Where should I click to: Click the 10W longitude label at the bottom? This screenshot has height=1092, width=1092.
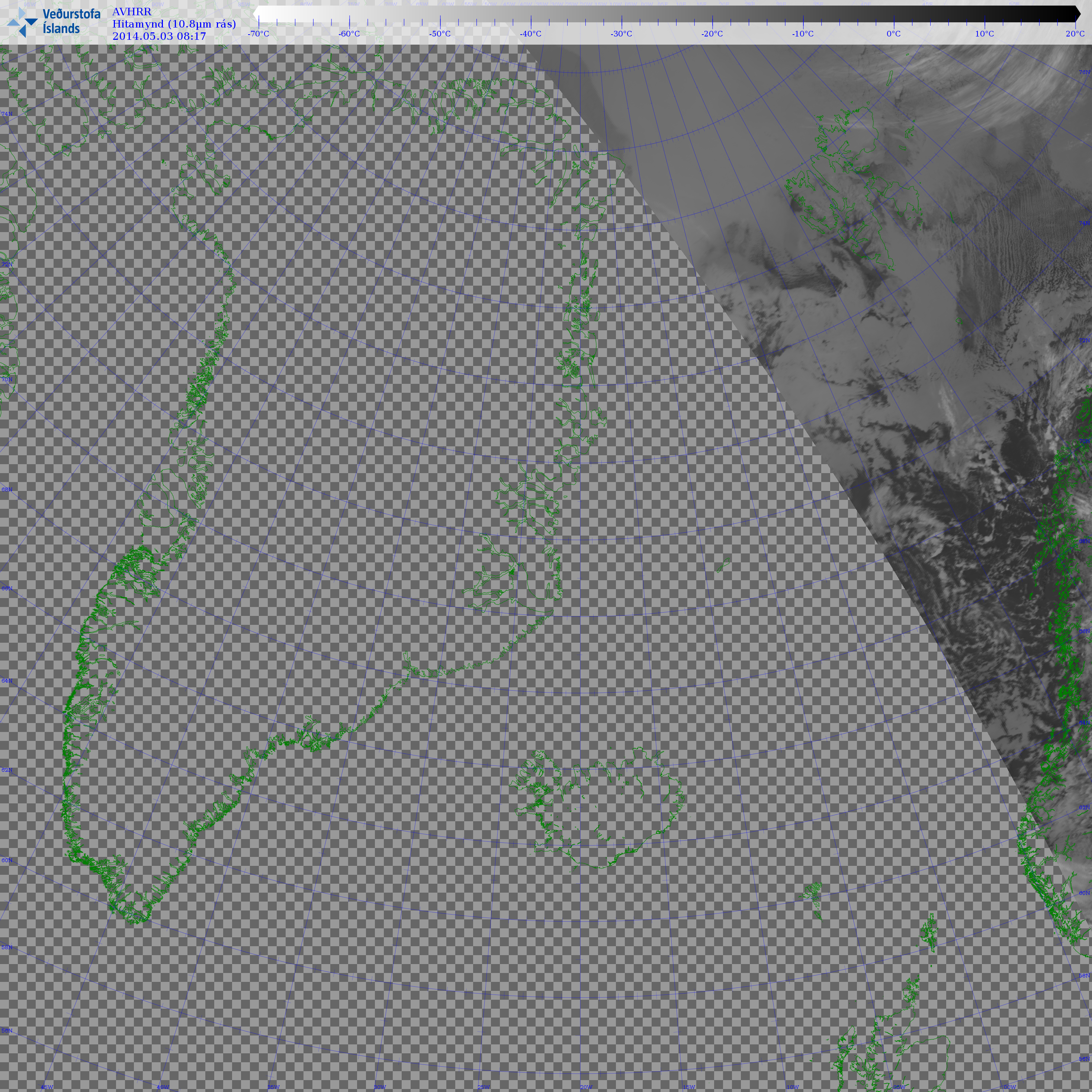[793, 1087]
